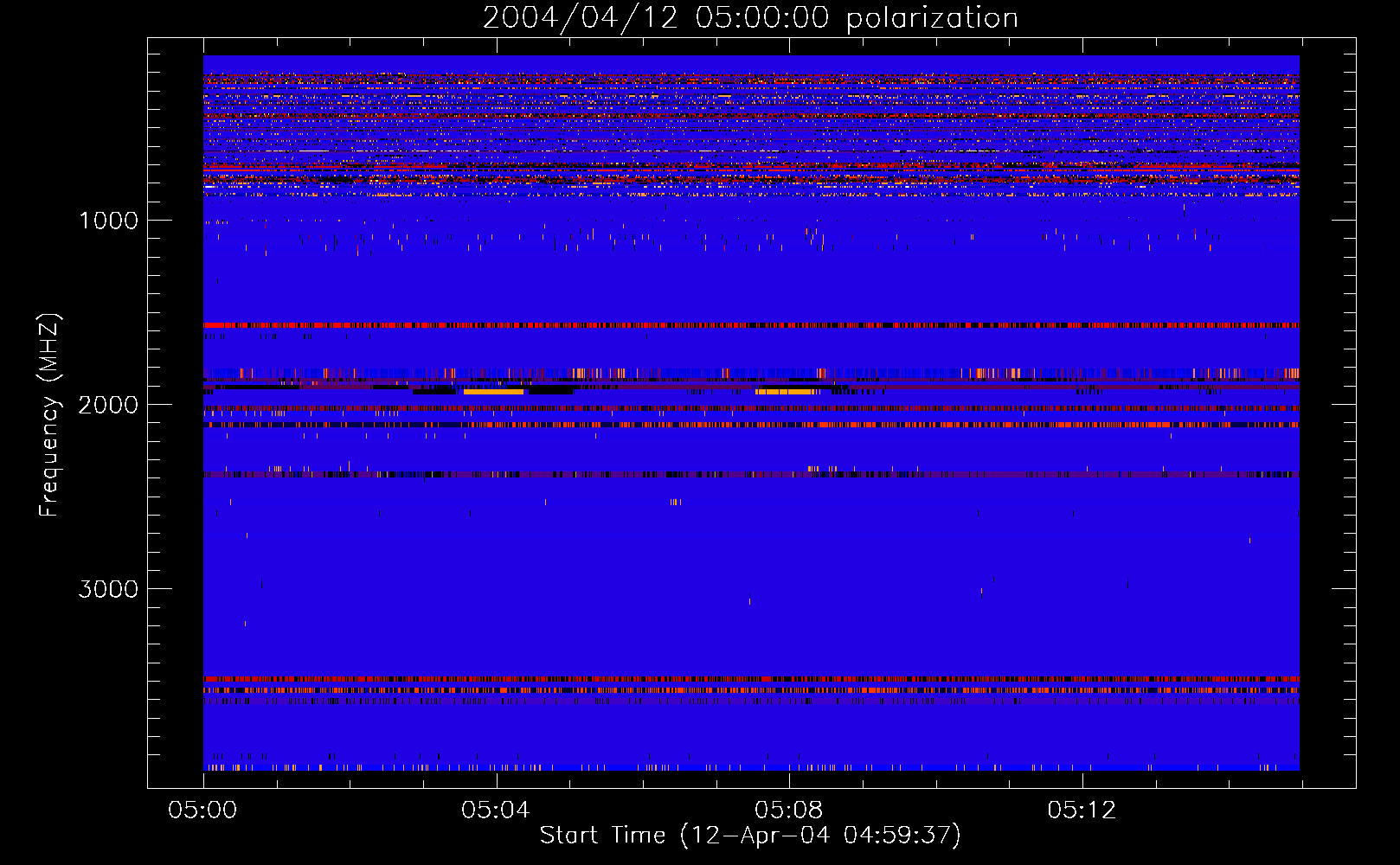Click the orange burst near 05:04 at 1900 MHz
The width and height of the screenshot is (1400, 865).
coord(494,392)
